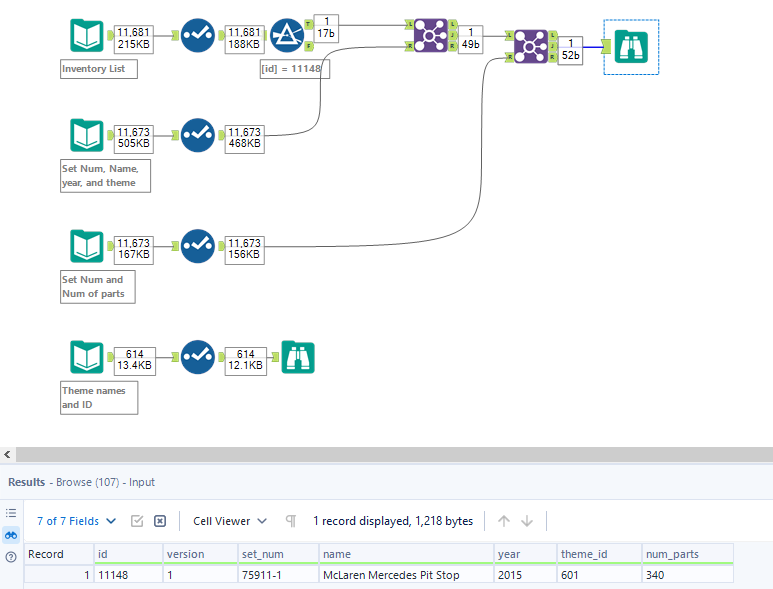The width and height of the screenshot is (773, 589).
Task: Click the 11,681 215KB connection label
Action: [134, 39]
